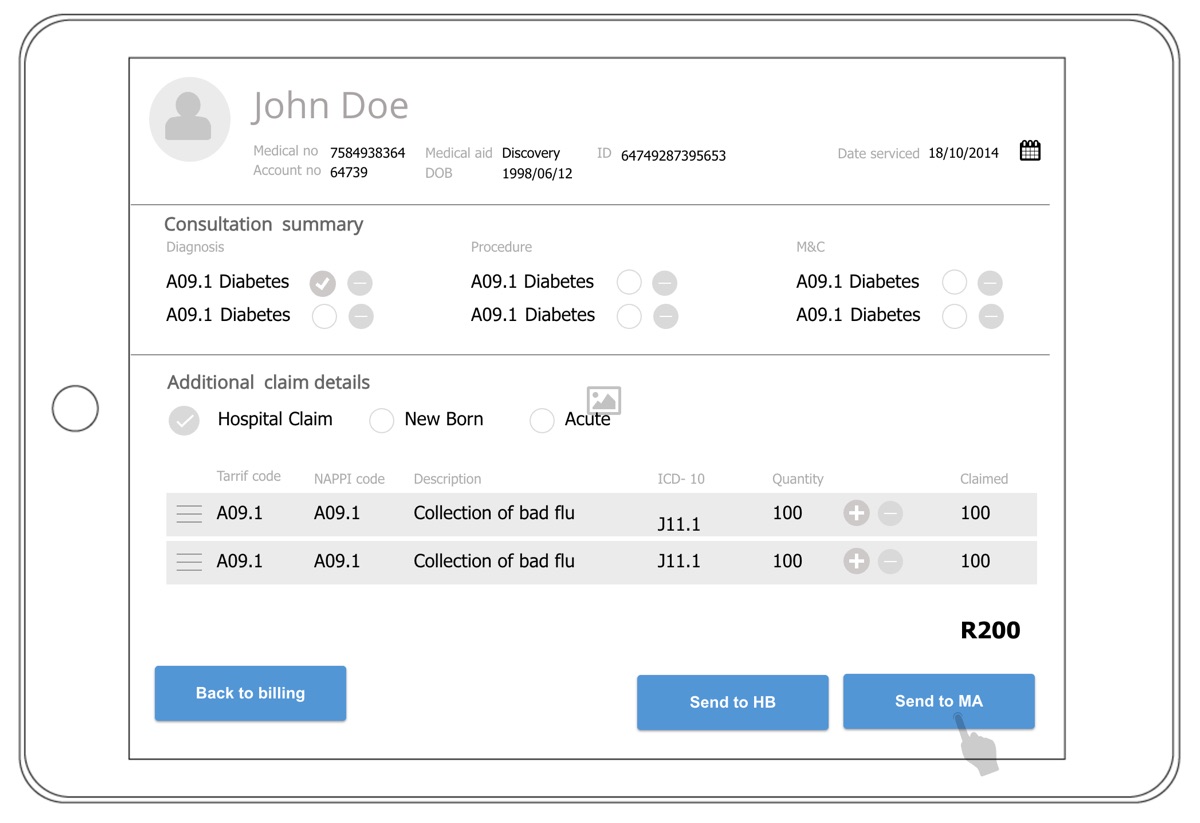
Task: Click J11.1 in the first tariff row
Action: coord(679,524)
